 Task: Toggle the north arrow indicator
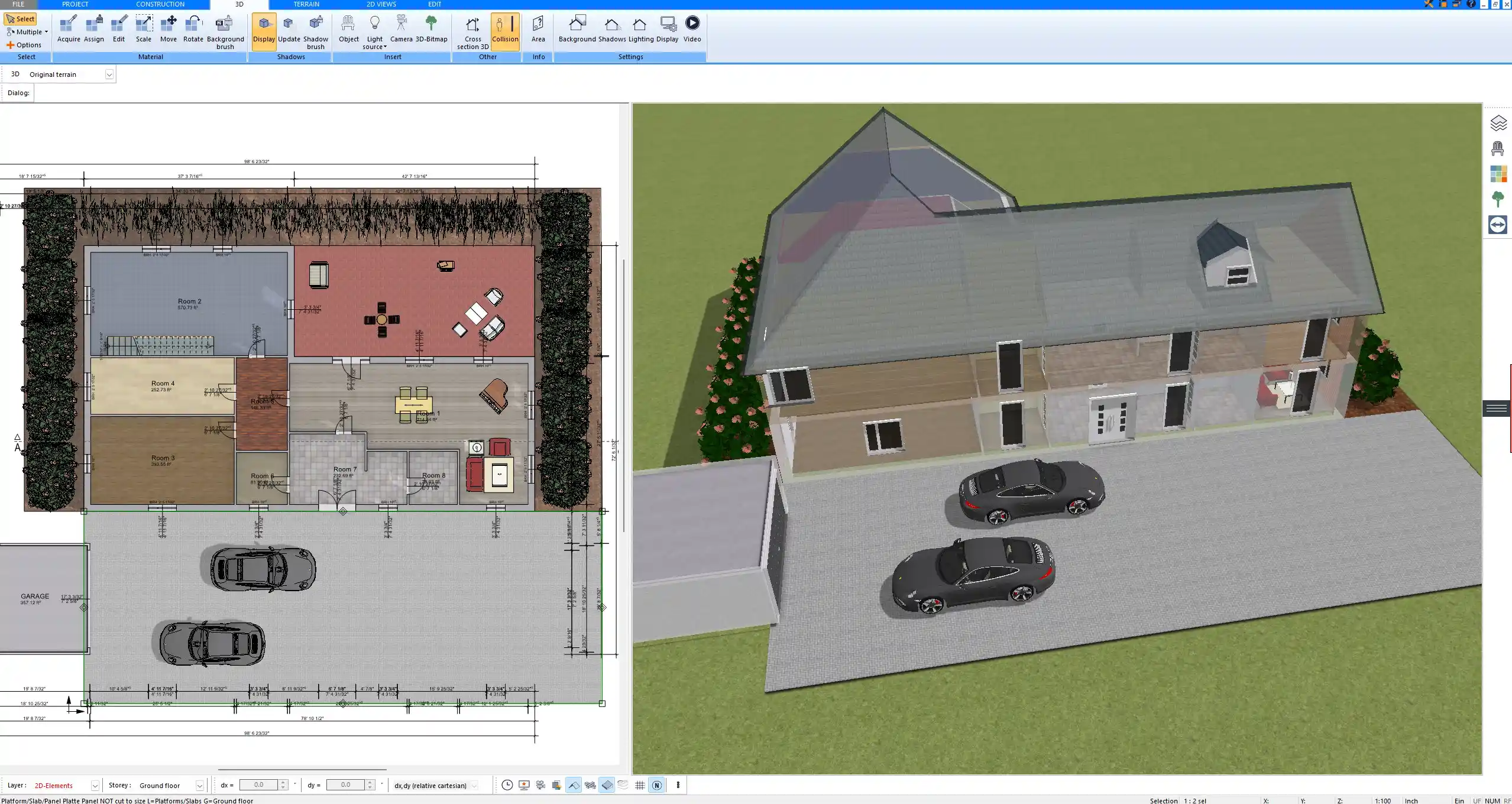656,785
